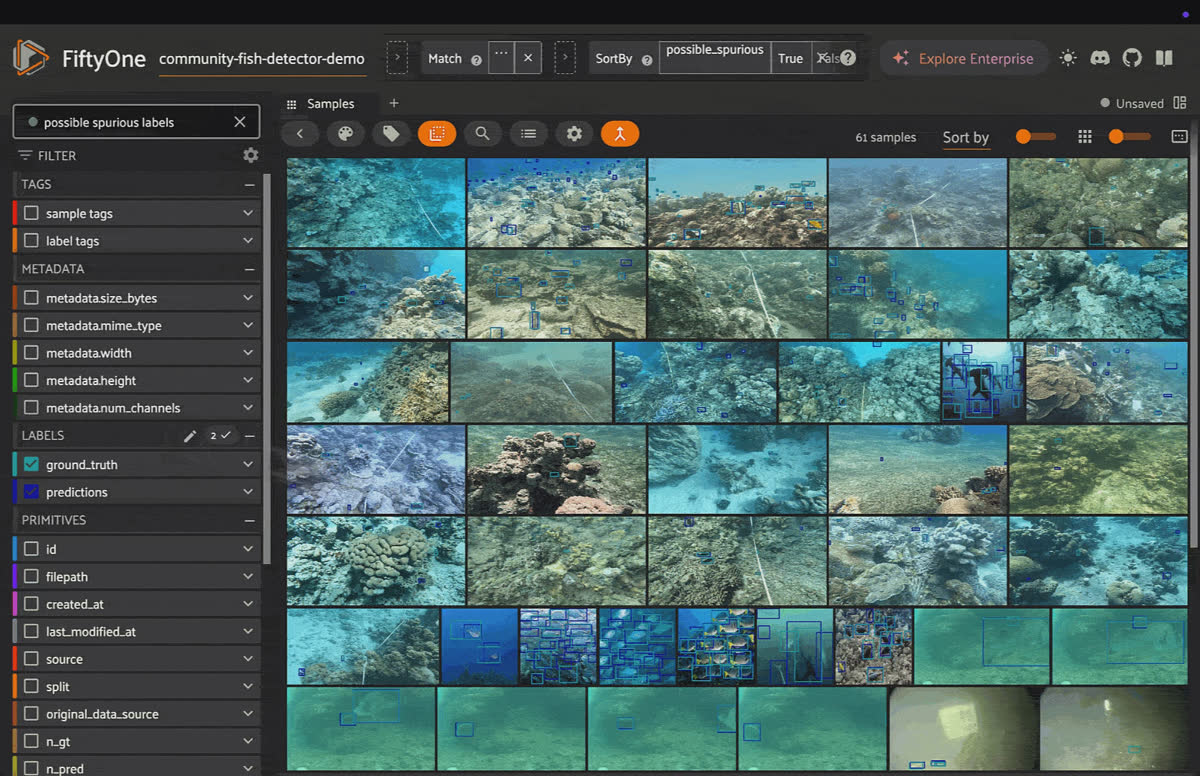The height and width of the screenshot is (776, 1200).
Task: Click the Sort by link
Action: [966, 138]
